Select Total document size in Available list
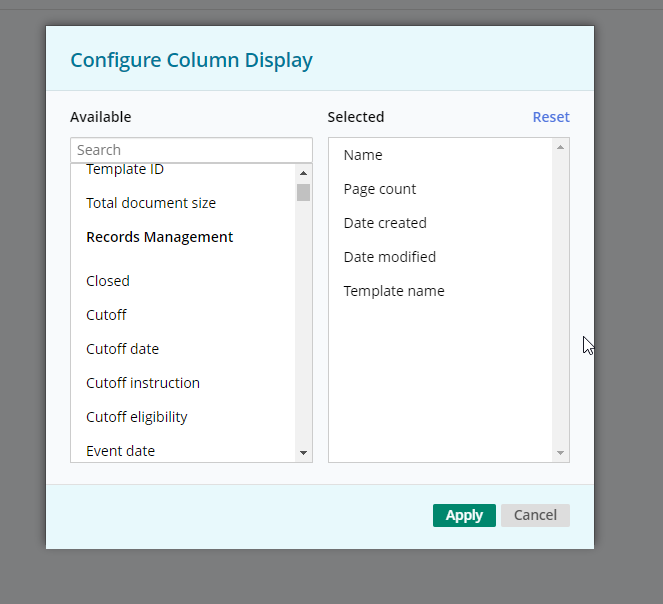This screenshot has width=663, height=604. [x=151, y=203]
